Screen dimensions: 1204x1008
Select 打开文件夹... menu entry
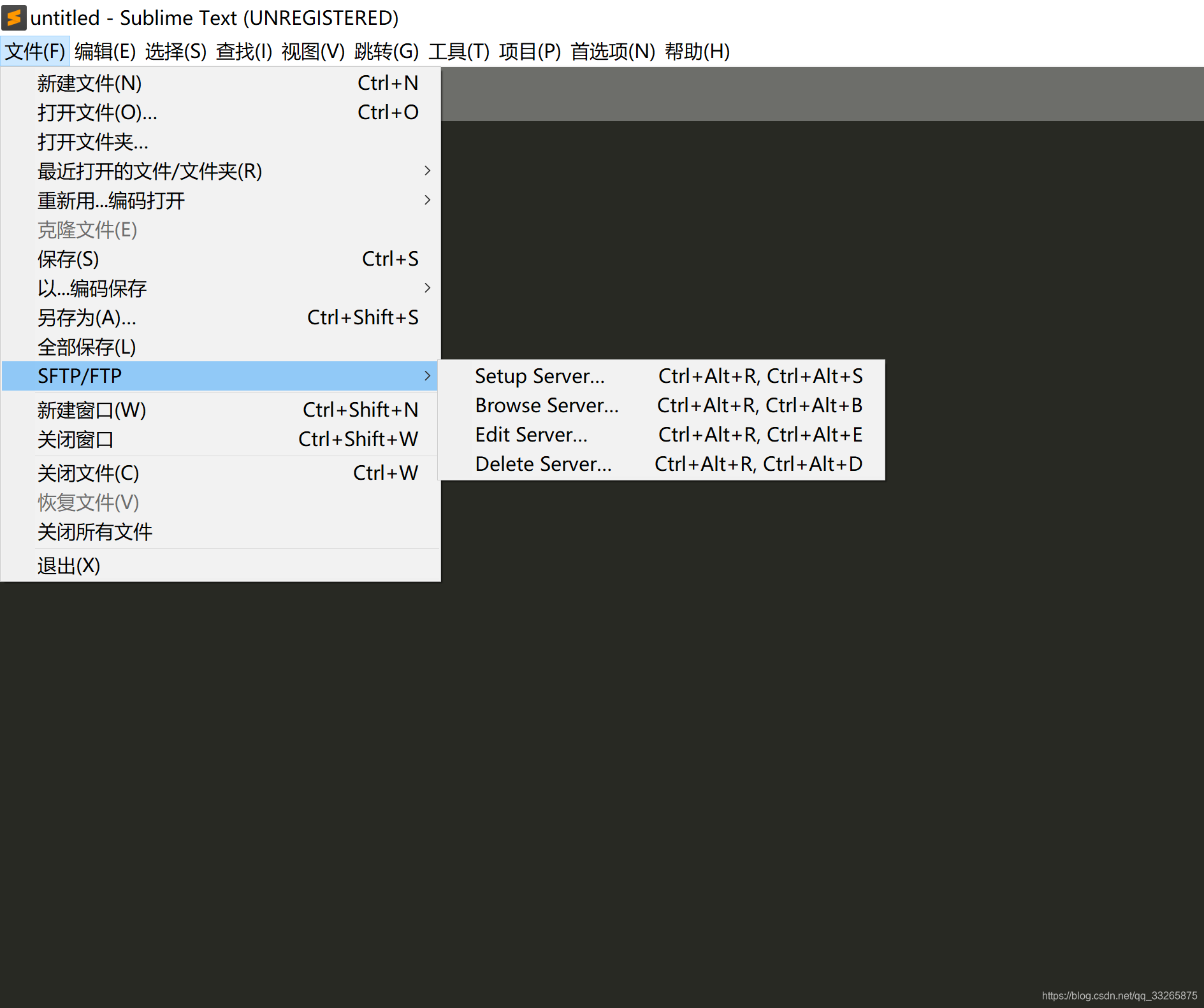click(x=221, y=142)
